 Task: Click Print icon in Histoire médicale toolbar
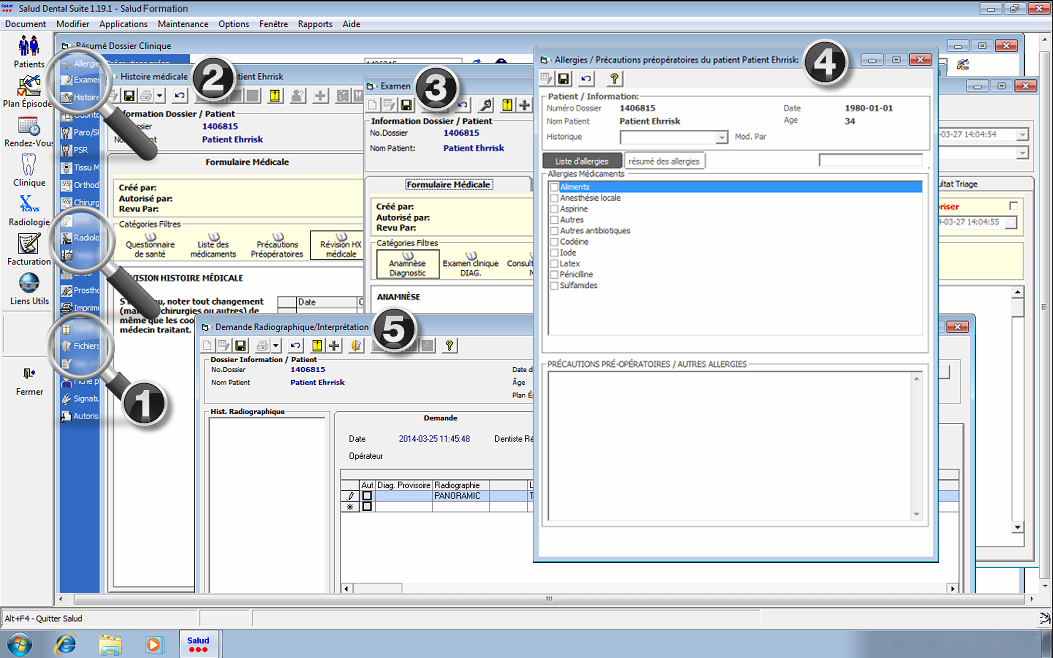click(x=145, y=96)
